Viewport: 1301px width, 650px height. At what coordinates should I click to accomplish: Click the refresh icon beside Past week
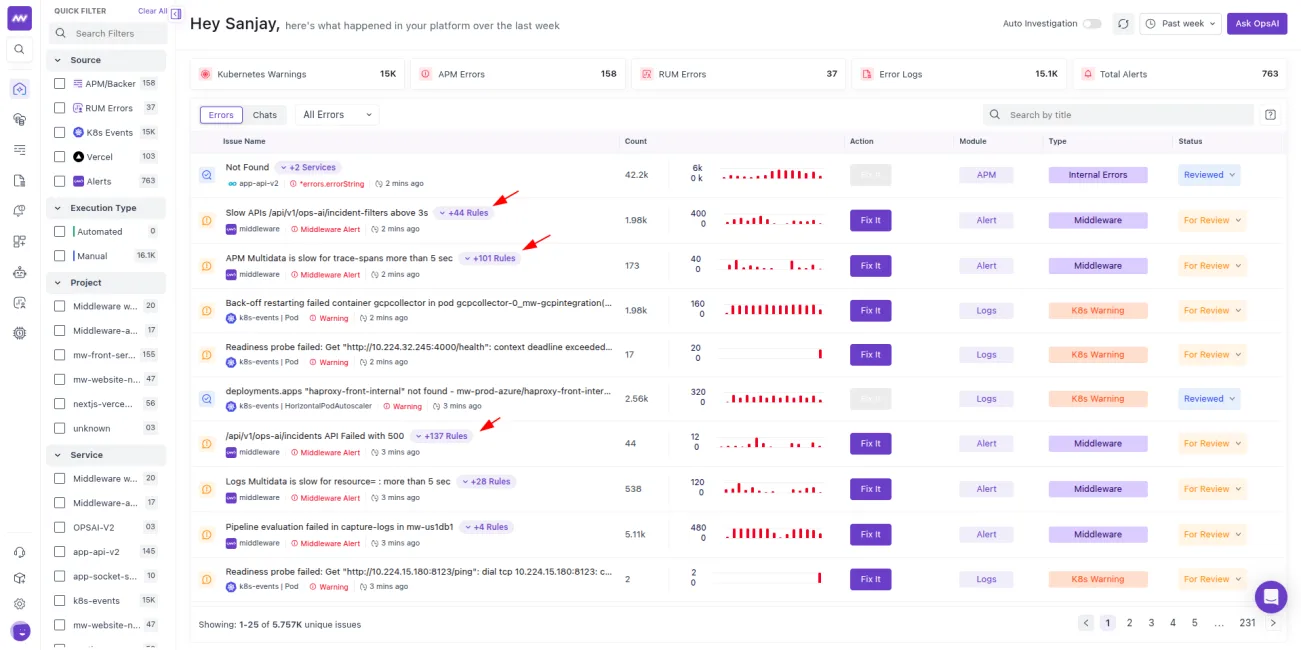coord(1123,23)
